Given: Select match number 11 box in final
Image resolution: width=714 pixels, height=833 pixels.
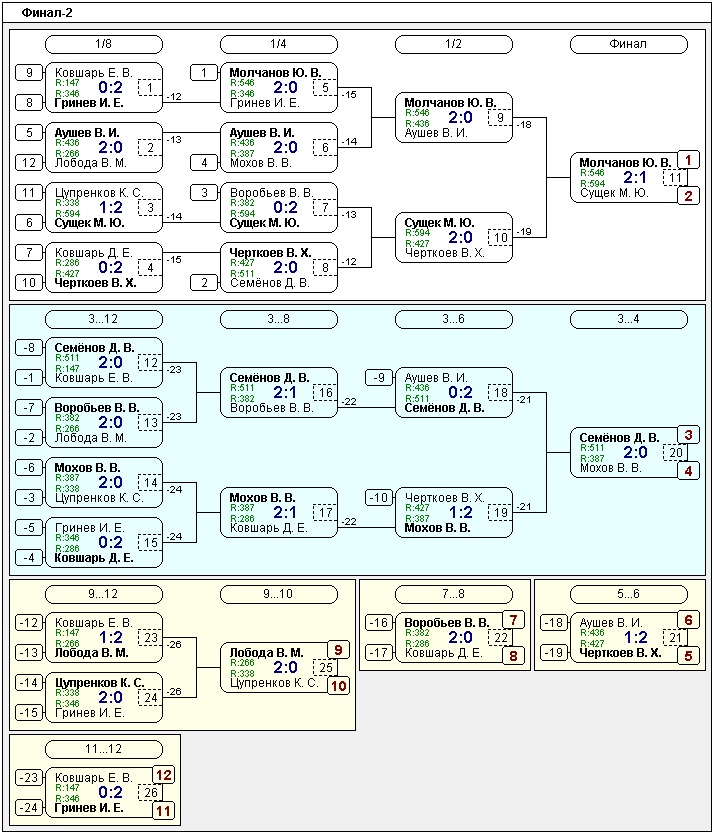Looking at the screenshot, I should point(674,177).
